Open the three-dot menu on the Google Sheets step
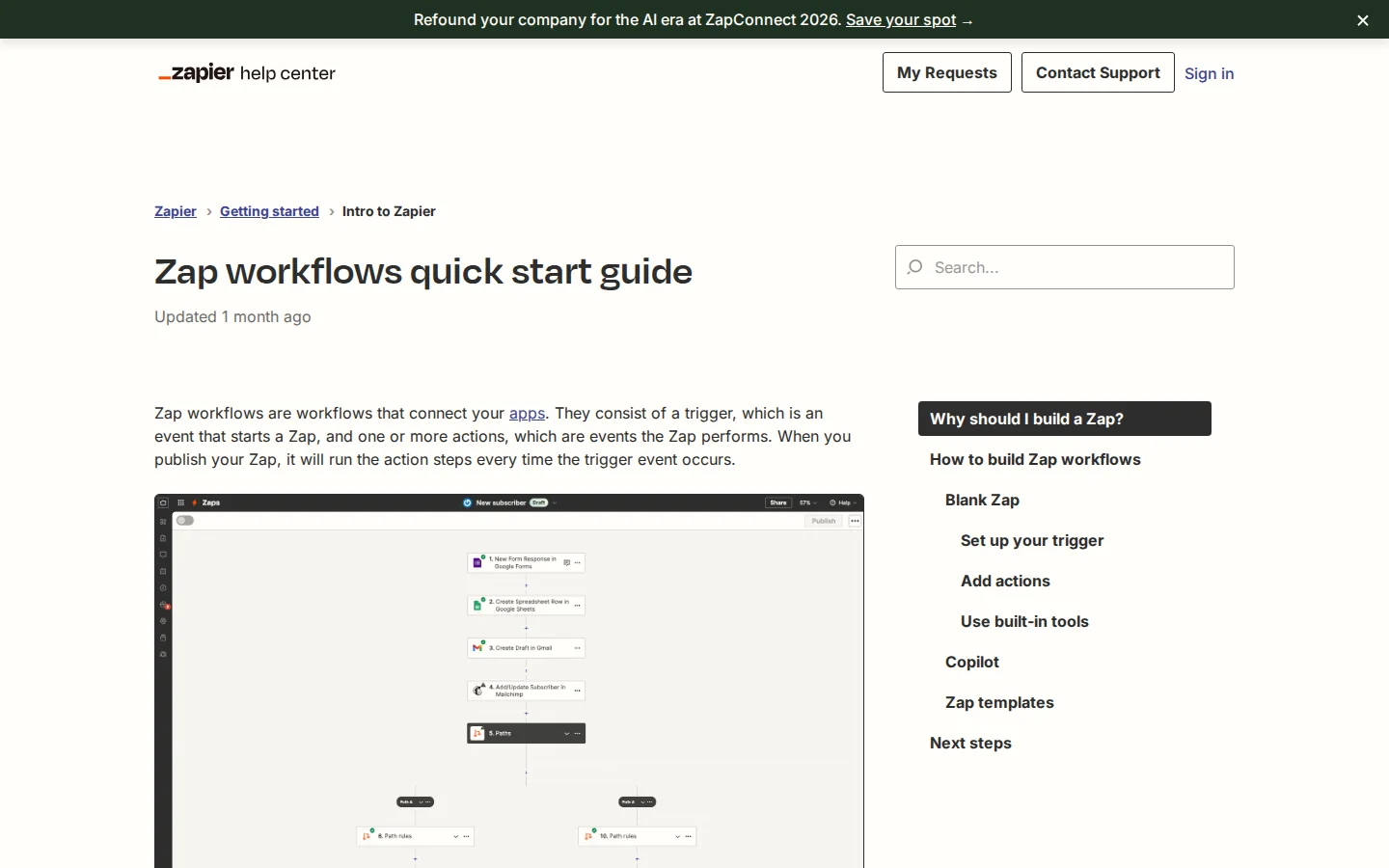 [x=578, y=606]
